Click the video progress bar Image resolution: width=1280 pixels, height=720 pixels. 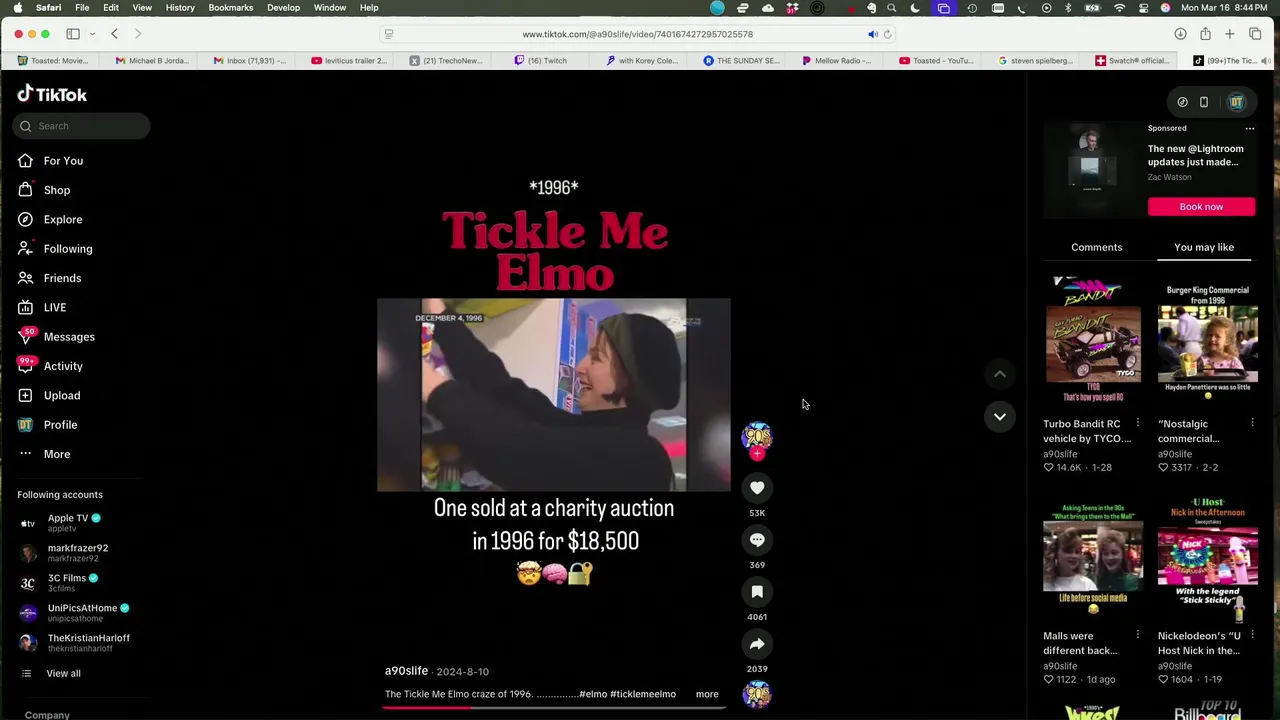point(553,707)
